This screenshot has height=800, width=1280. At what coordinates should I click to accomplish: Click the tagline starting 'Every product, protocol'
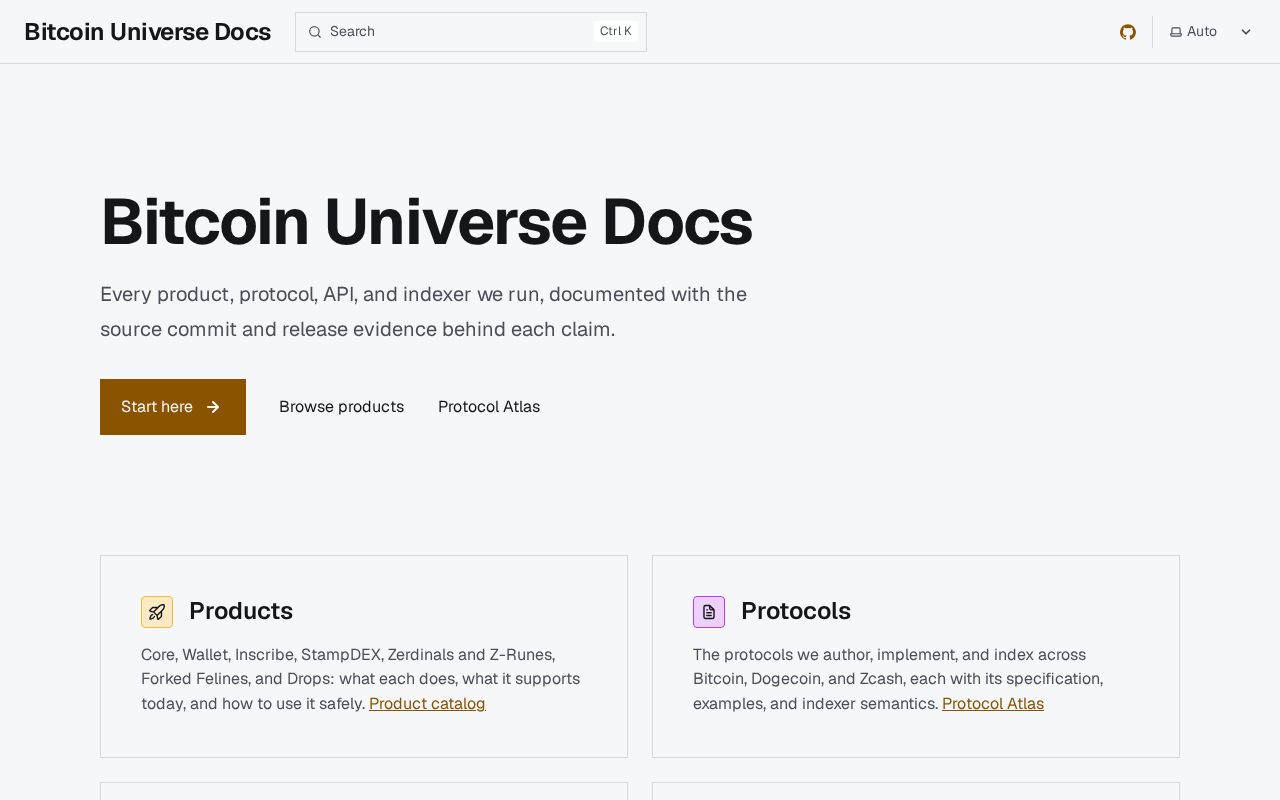click(423, 312)
